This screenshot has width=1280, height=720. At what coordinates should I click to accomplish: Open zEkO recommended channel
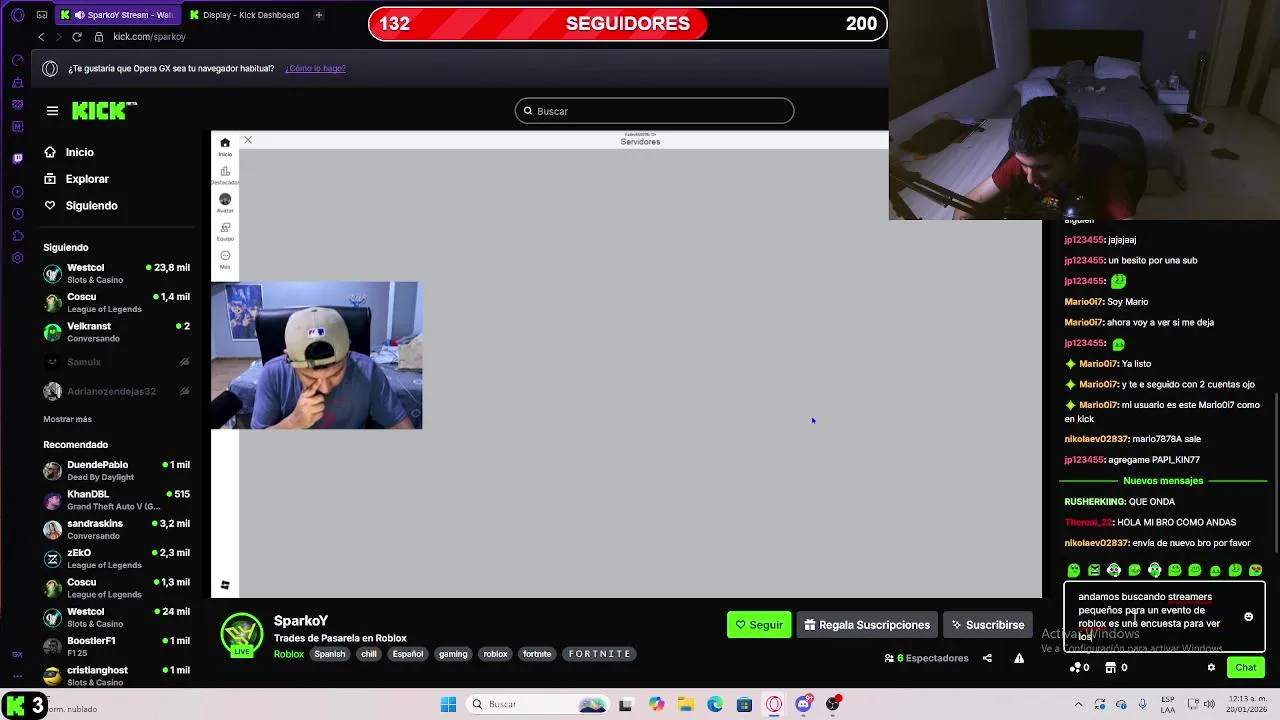tap(116, 558)
